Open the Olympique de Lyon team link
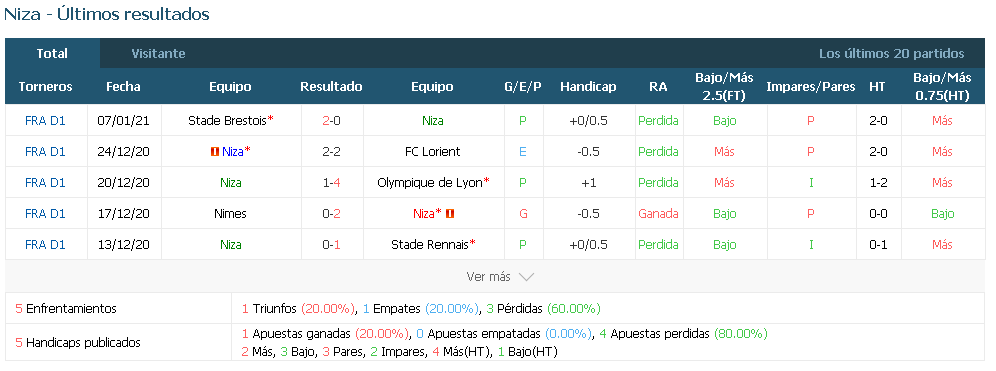 click(x=430, y=182)
